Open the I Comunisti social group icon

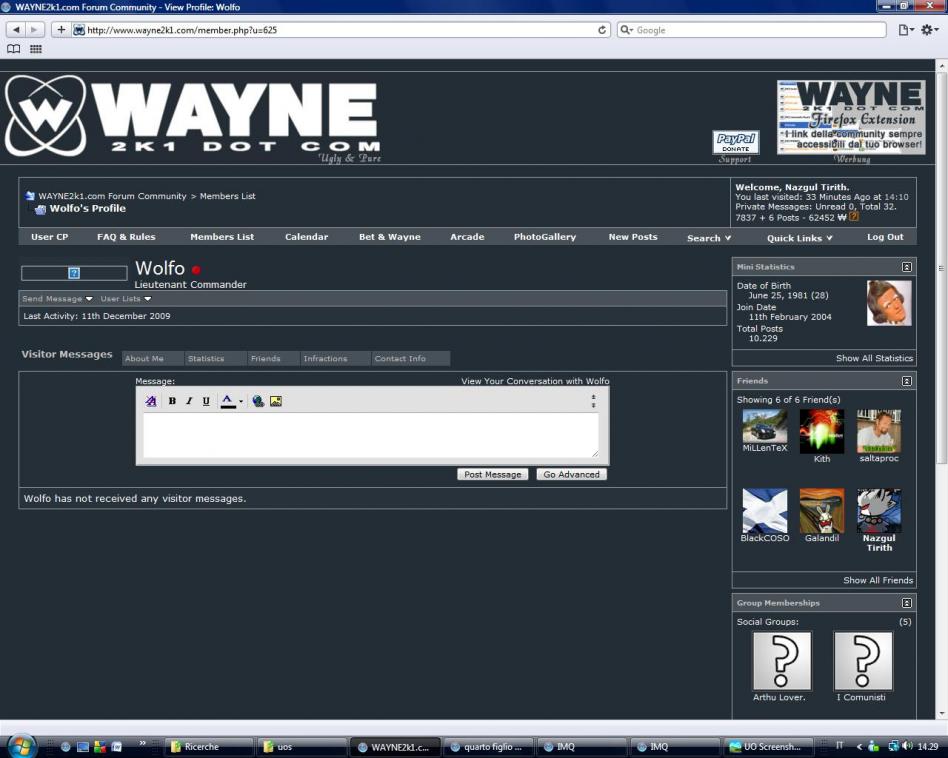tap(863, 661)
